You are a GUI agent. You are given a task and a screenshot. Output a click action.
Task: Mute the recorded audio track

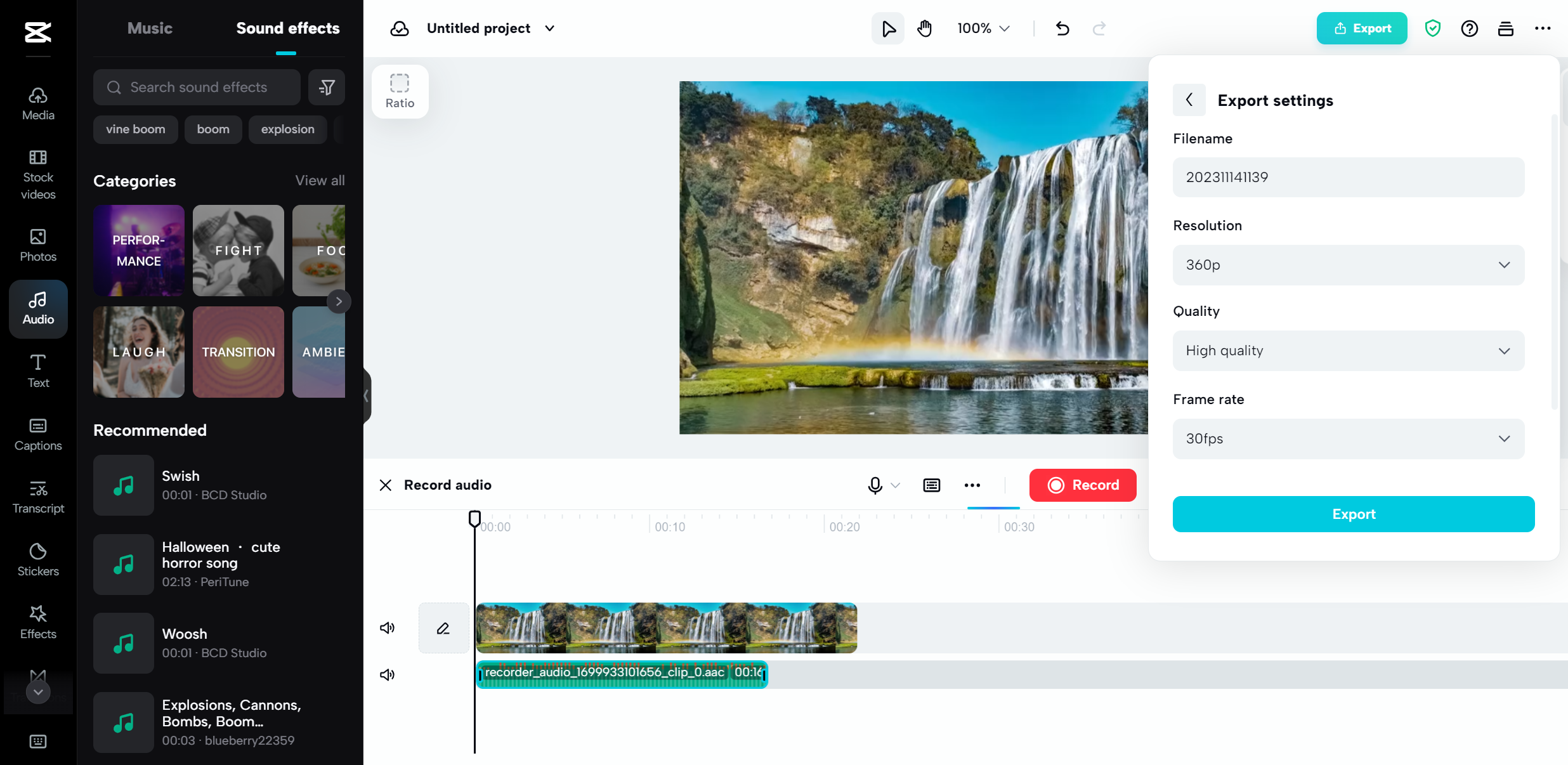(387, 674)
